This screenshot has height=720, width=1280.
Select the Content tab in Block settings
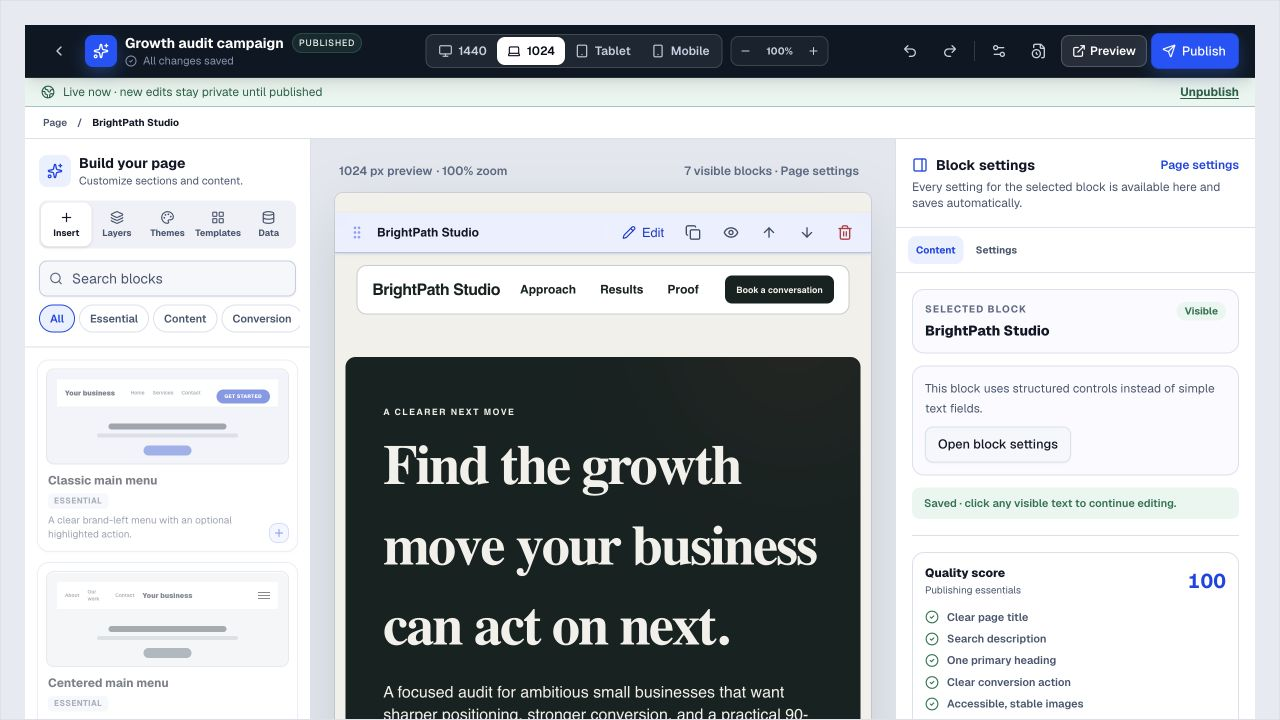[x=936, y=250]
